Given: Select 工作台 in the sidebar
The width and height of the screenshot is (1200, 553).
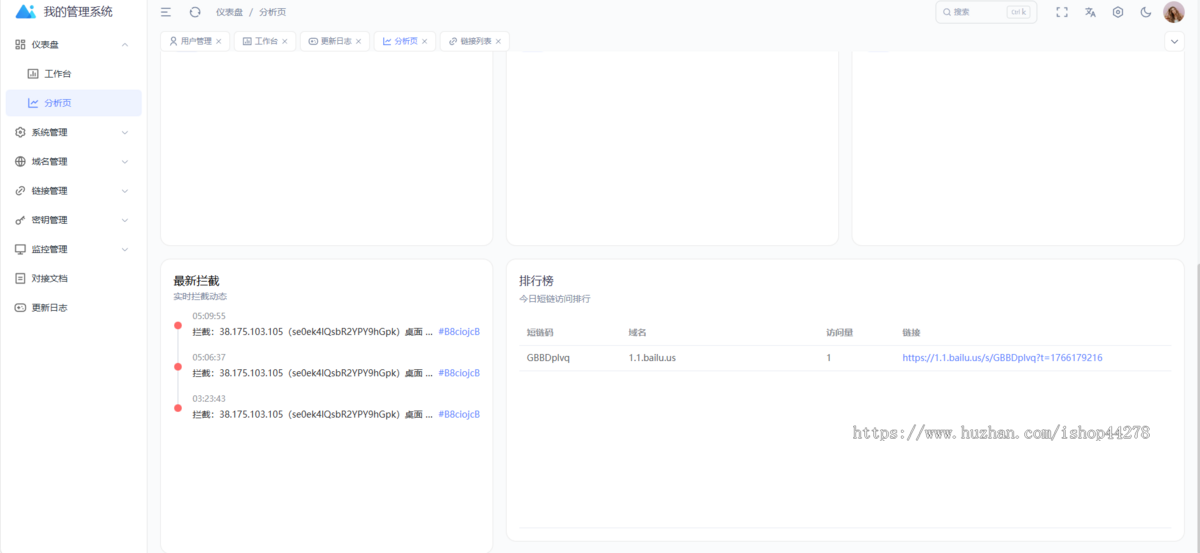Looking at the screenshot, I should tap(57, 74).
